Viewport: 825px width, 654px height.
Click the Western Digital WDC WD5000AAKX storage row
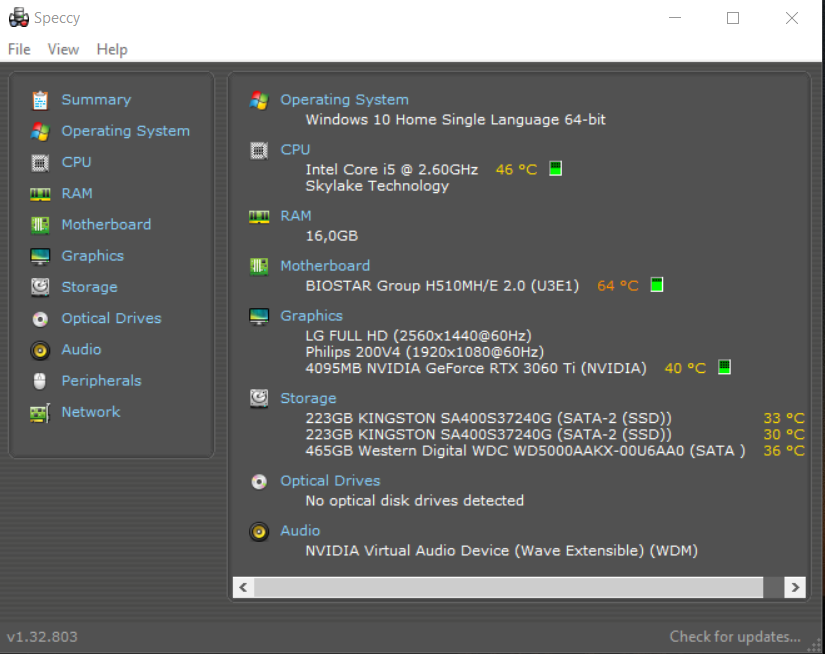(525, 451)
